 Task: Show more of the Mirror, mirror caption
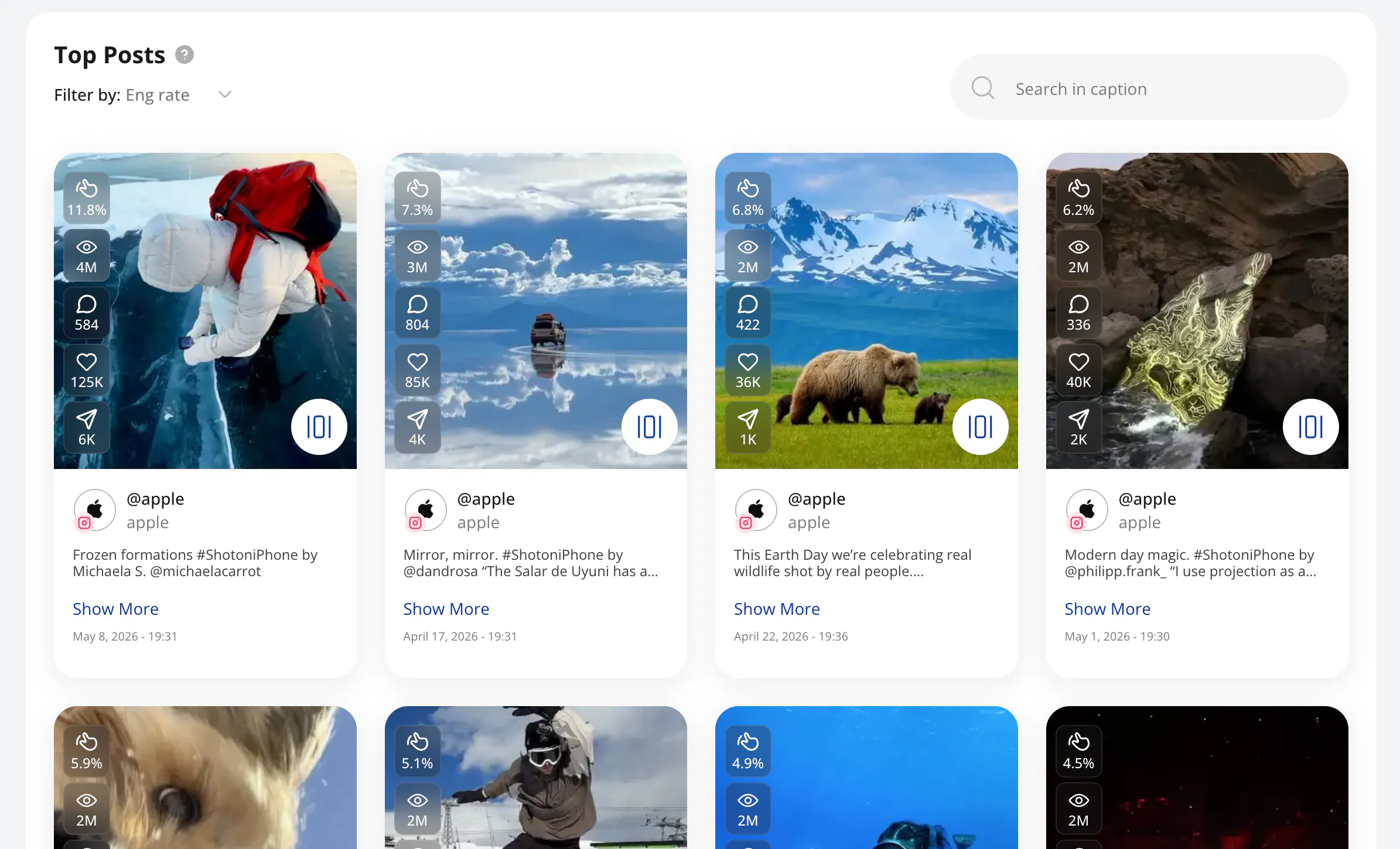(446, 609)
